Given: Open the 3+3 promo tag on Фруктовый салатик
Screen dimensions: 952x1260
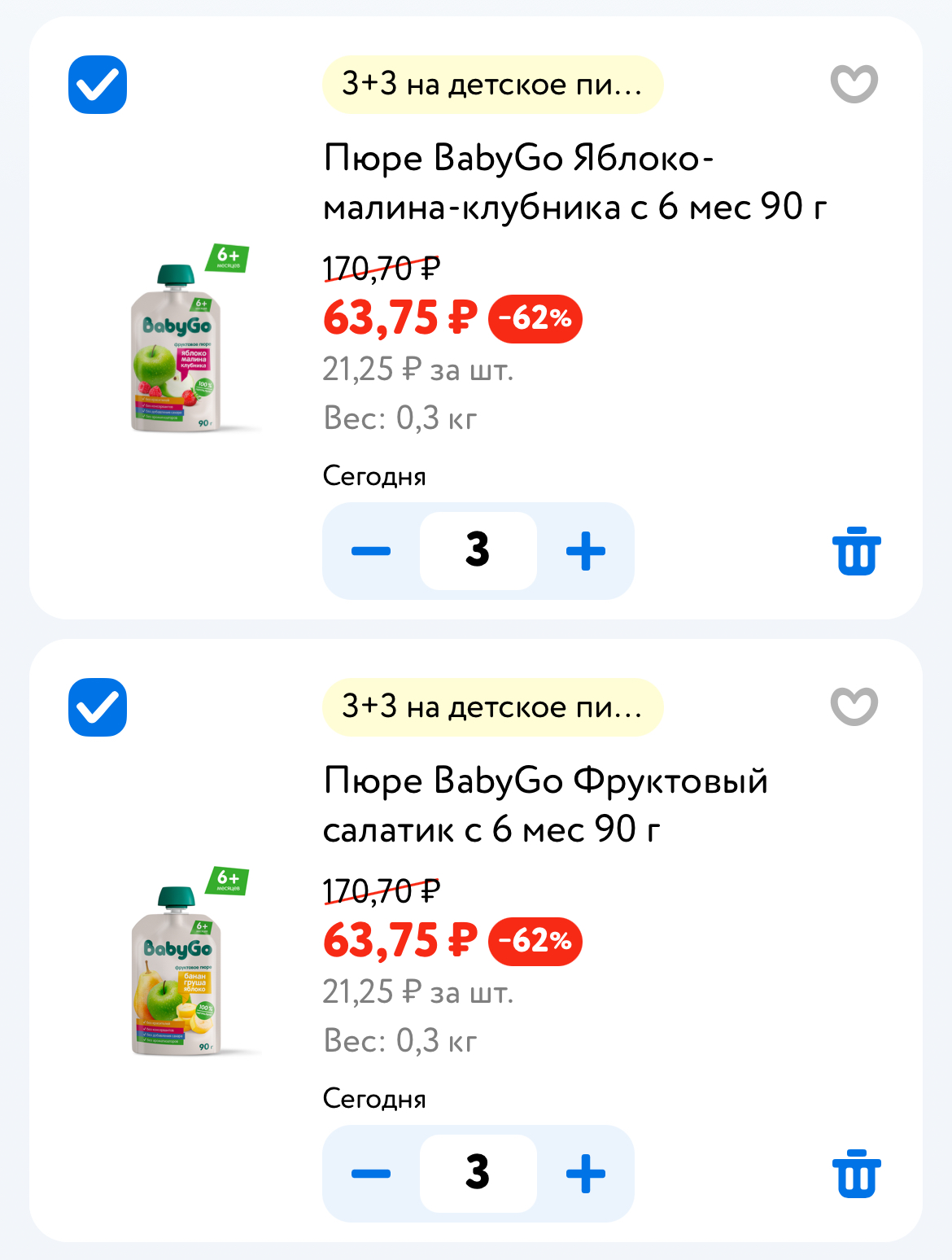Looking at the screenshot, I should click(492, 707).
